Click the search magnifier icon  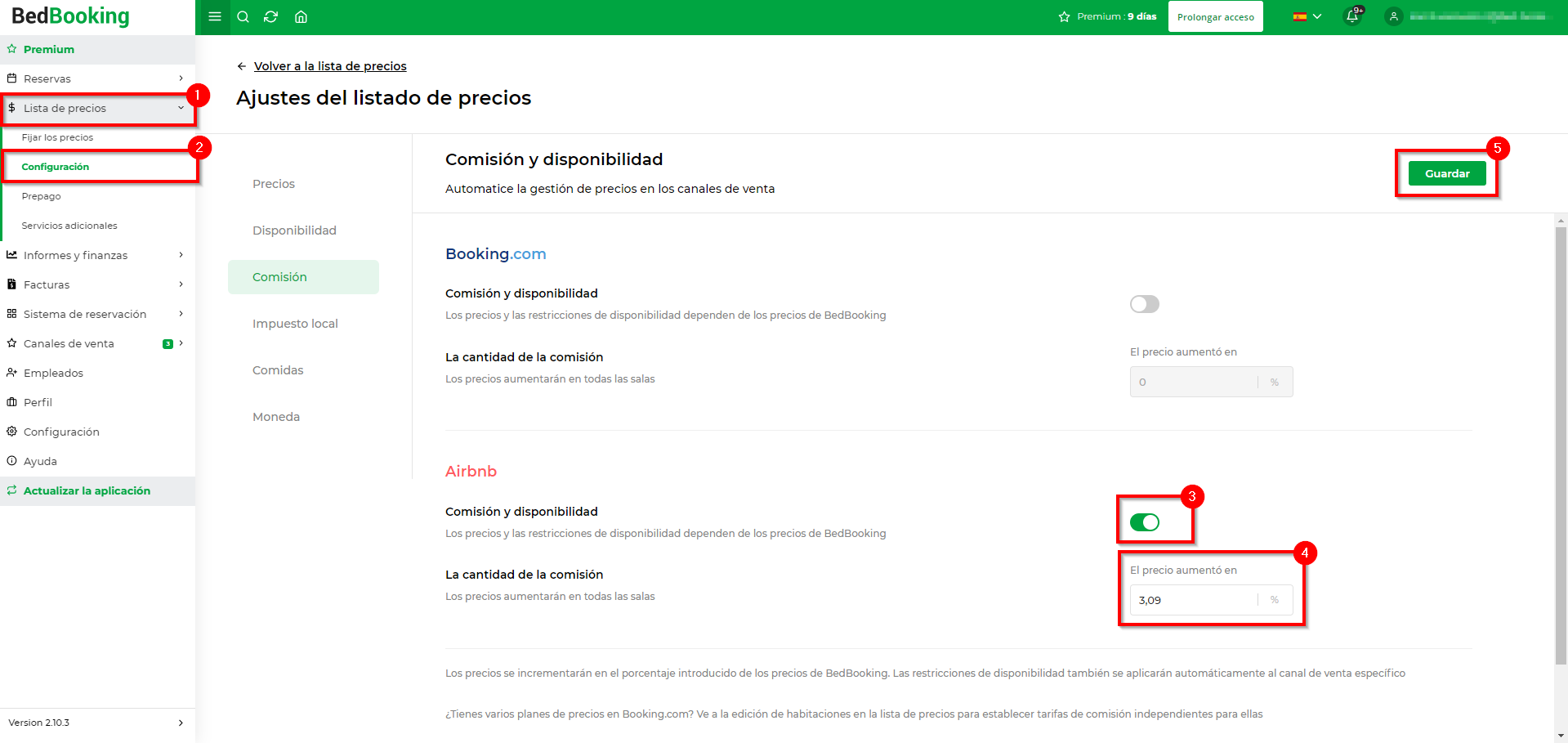pos(243,16)
